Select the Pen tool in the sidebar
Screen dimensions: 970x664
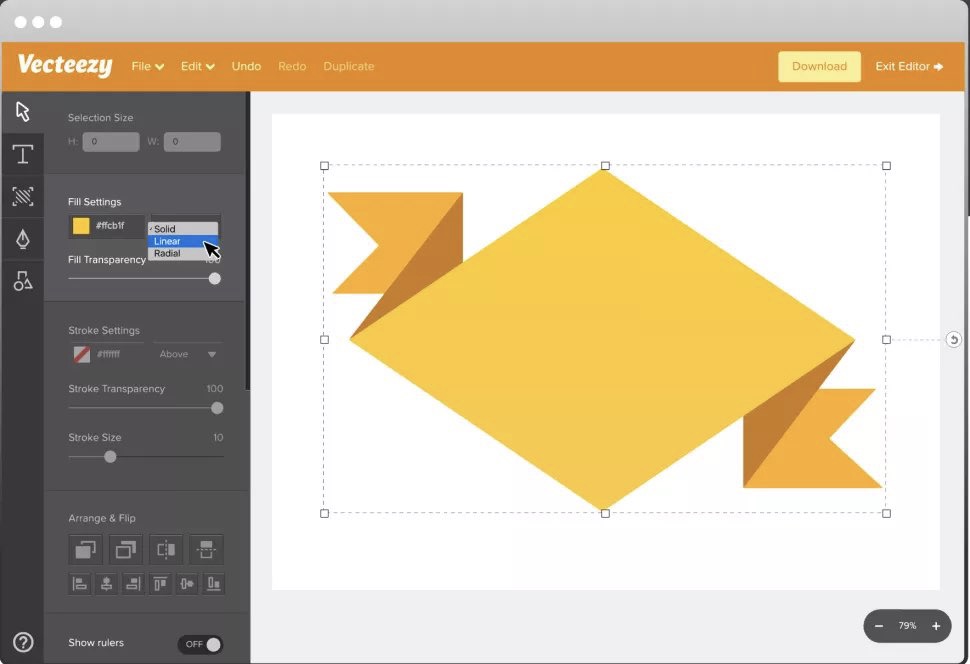pos(22,239)
